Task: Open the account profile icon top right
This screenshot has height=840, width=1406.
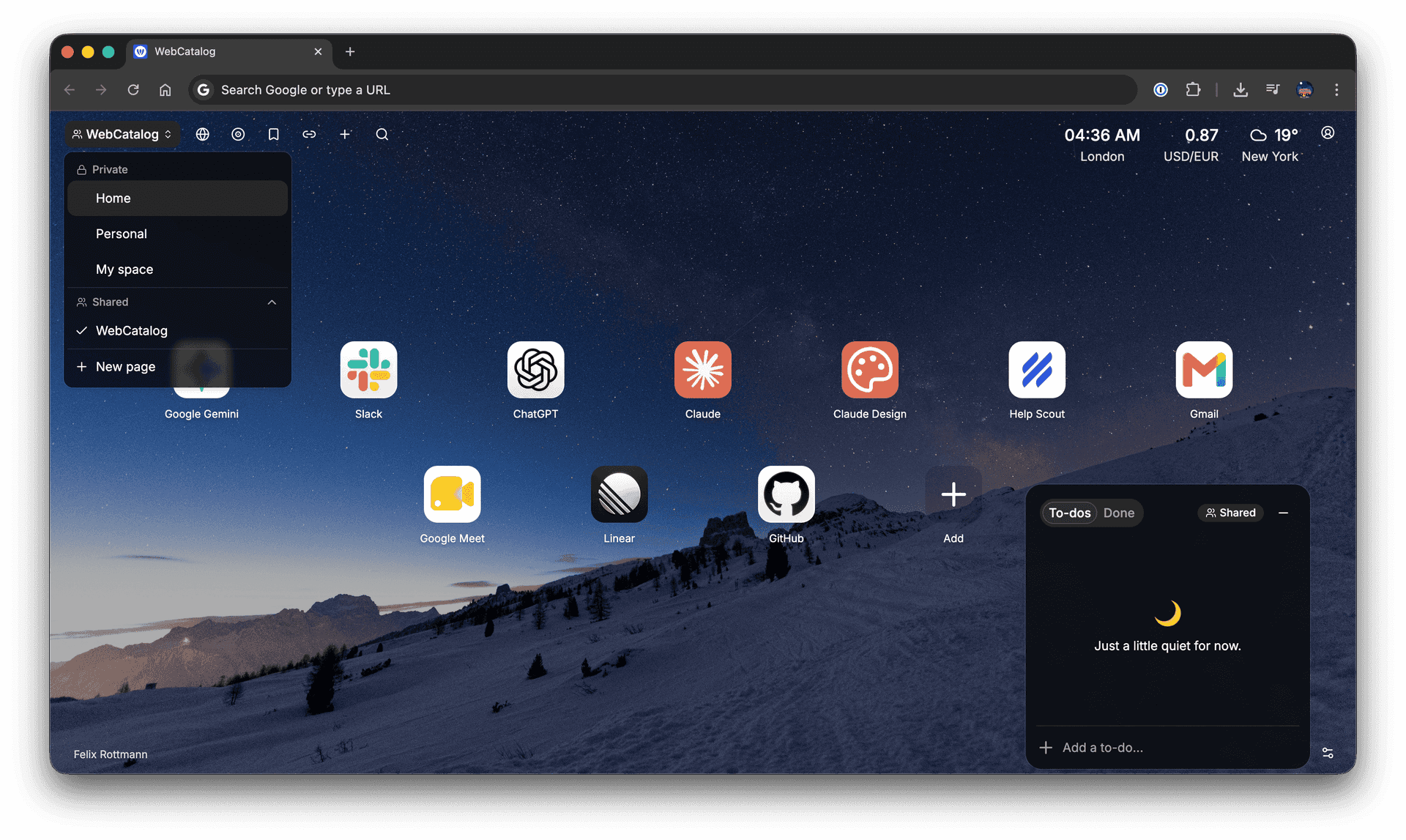Action: pos(1328,133)
